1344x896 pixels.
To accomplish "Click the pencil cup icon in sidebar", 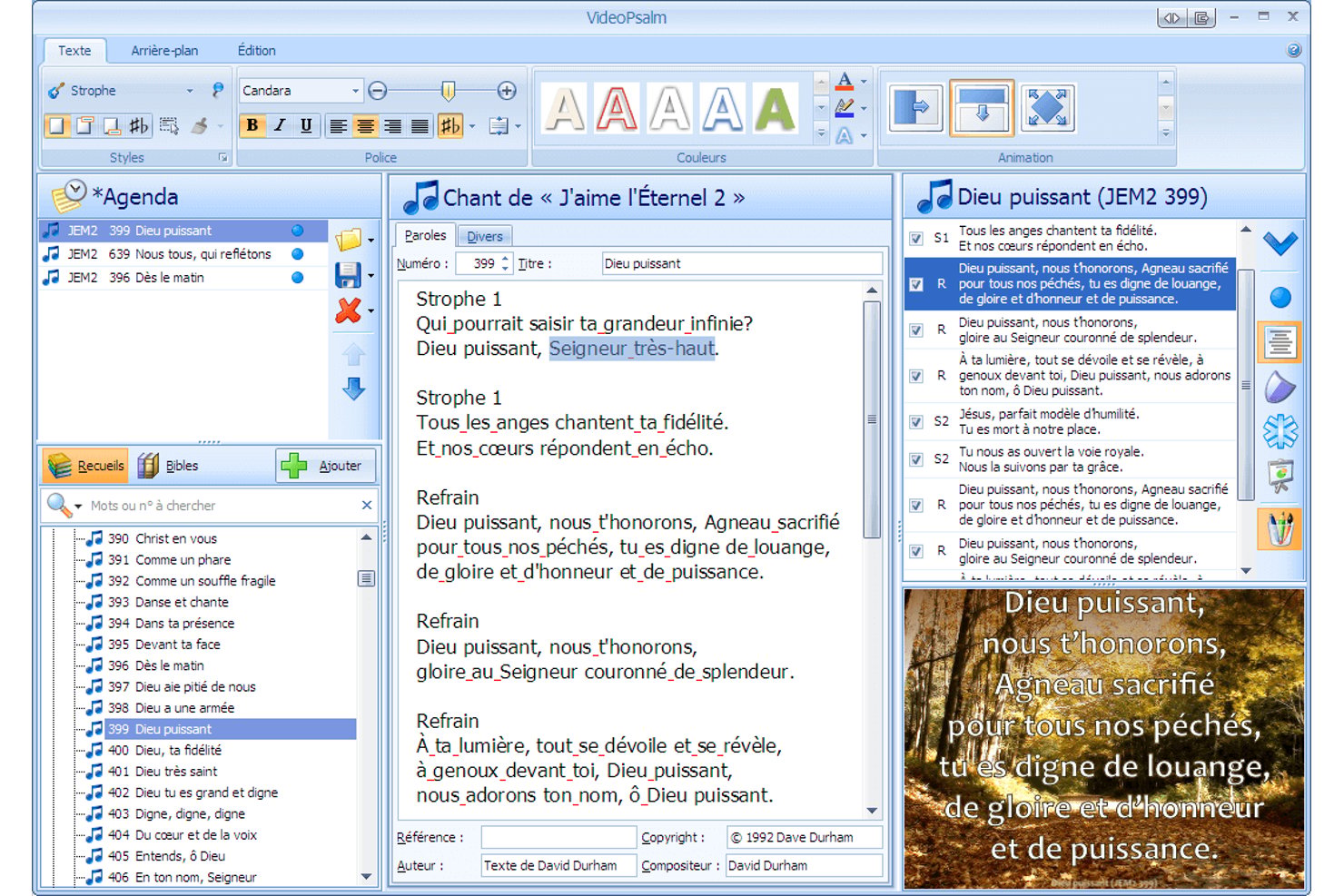I will pos(1280,528).
